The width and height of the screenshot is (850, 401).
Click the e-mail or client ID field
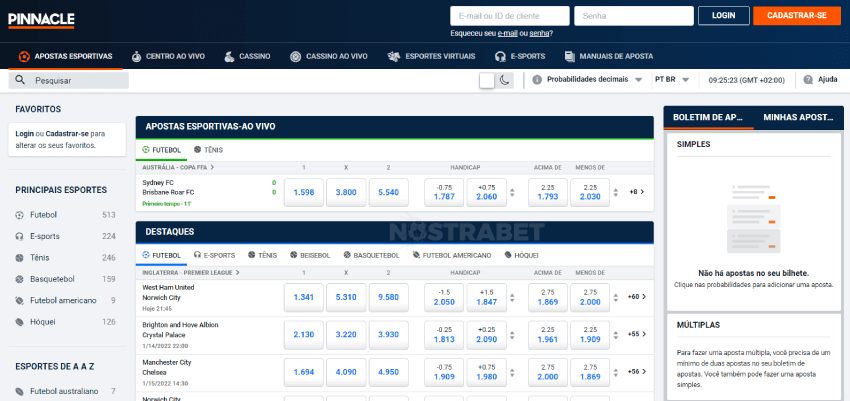click(x=510, y=16)
